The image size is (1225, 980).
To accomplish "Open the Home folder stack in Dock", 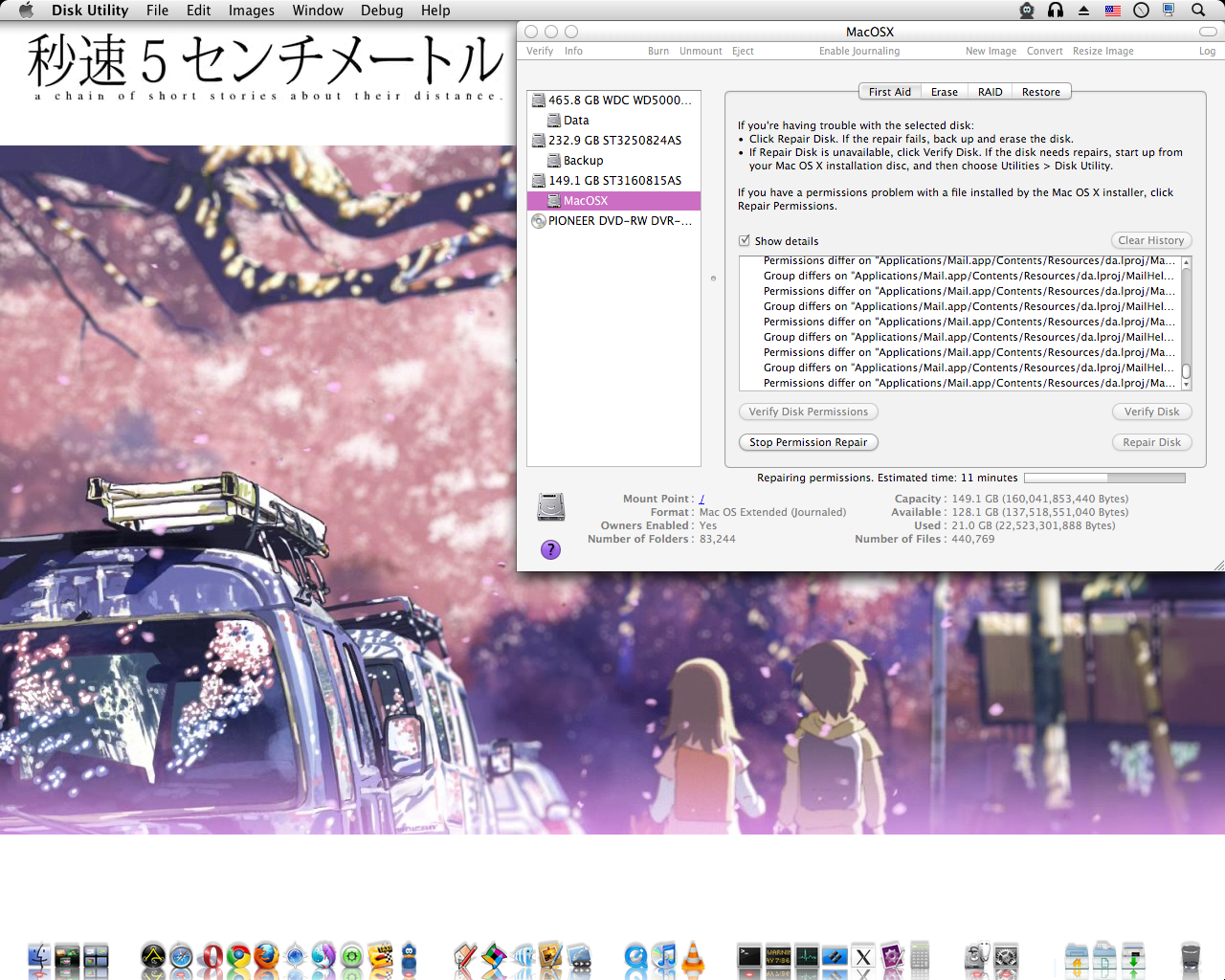I will coord(1077,957).
